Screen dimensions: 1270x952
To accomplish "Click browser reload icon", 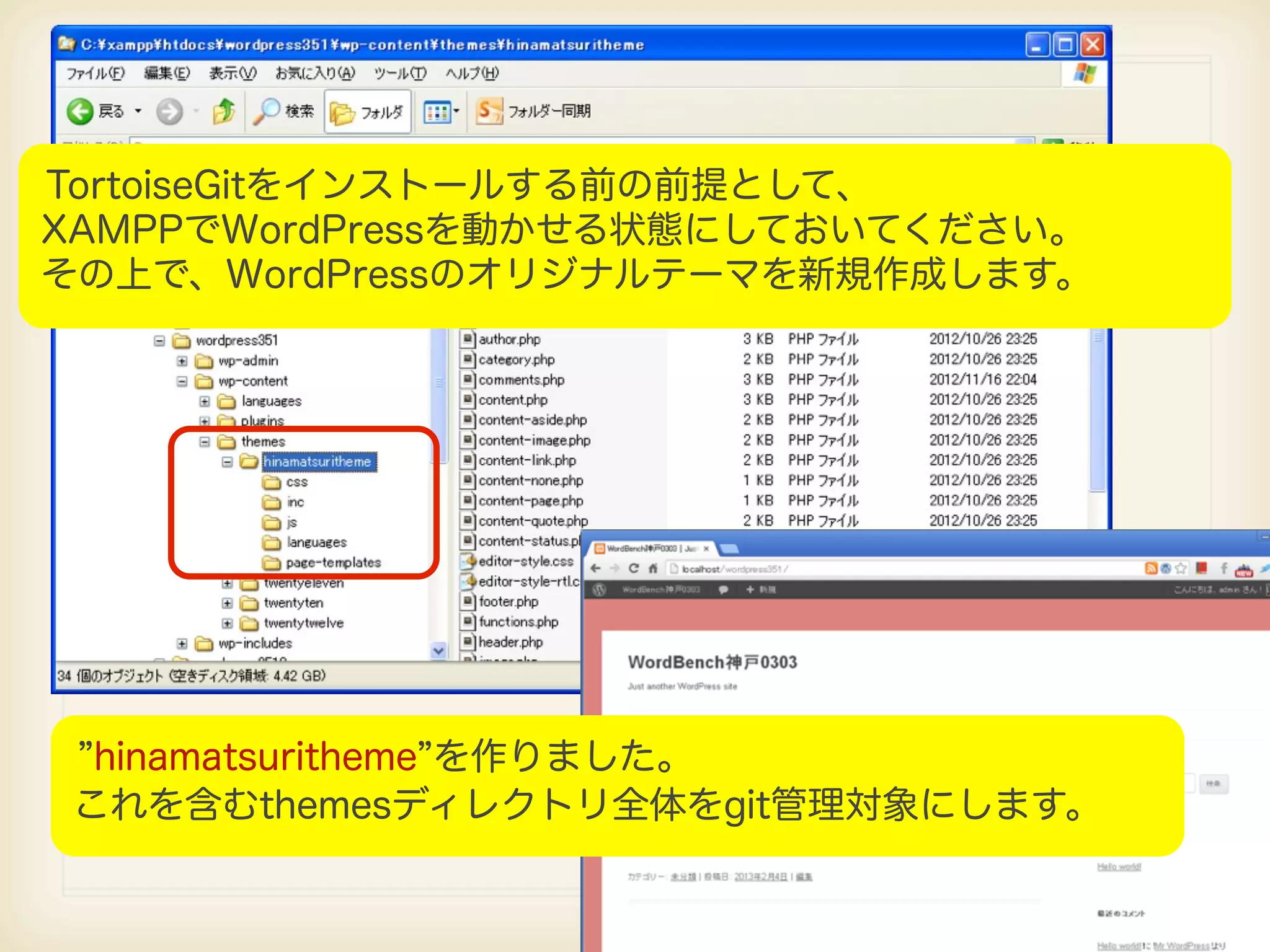I will click(633, 568).
